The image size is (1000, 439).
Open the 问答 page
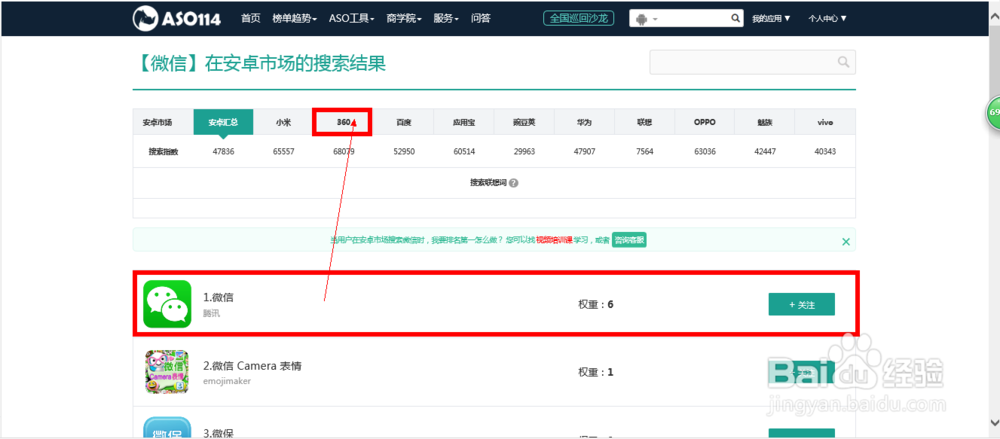point(481,19)
